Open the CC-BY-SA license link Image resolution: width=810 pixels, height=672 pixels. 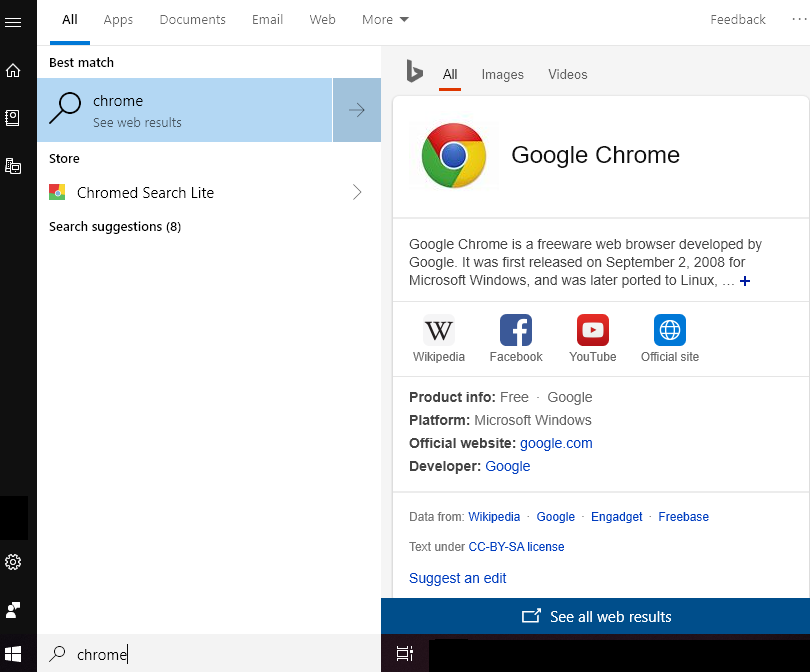click(516, 546)
